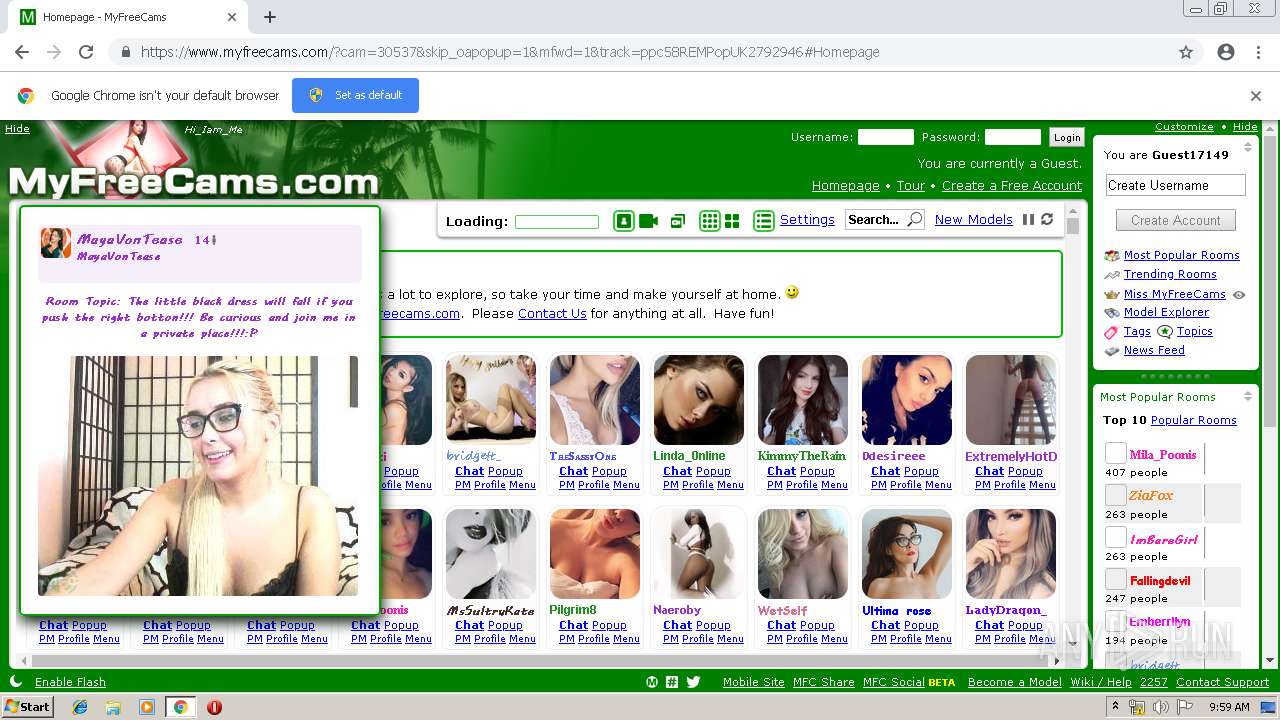This screenshot has width=1280, height=720.
Task: Click the model list view icon in toolbar
Action: (624, 221)
